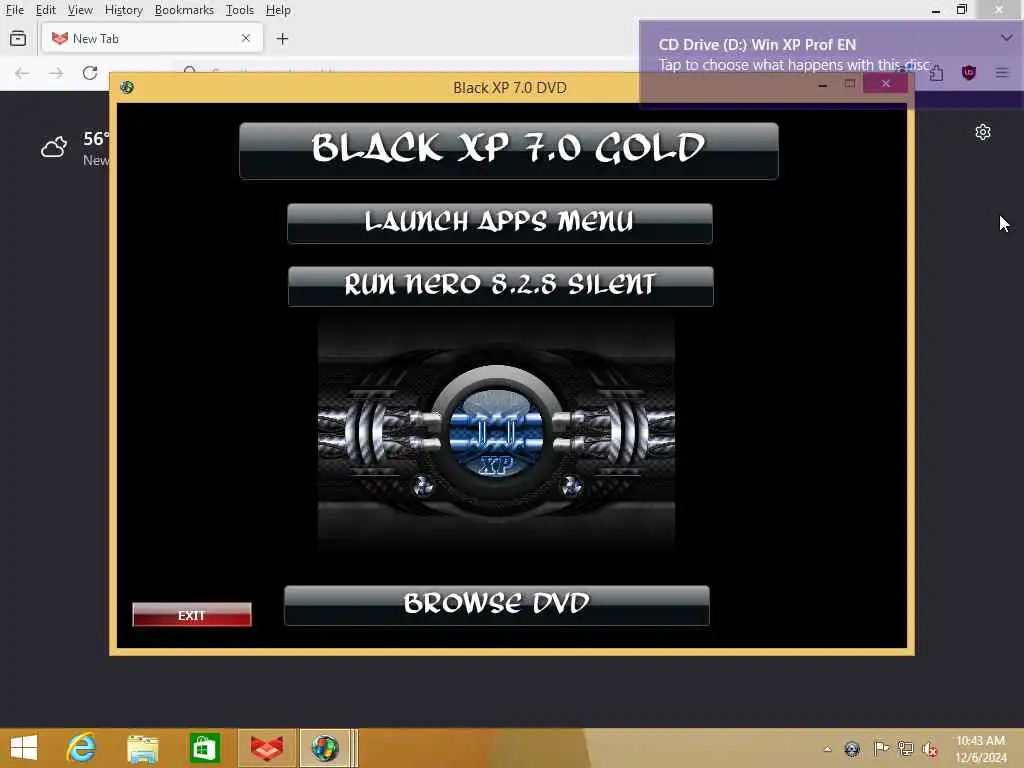Screen dimensions: 1024x768
Task: Minimize the Black XP 7.0 DVD window
Action: 823,84
